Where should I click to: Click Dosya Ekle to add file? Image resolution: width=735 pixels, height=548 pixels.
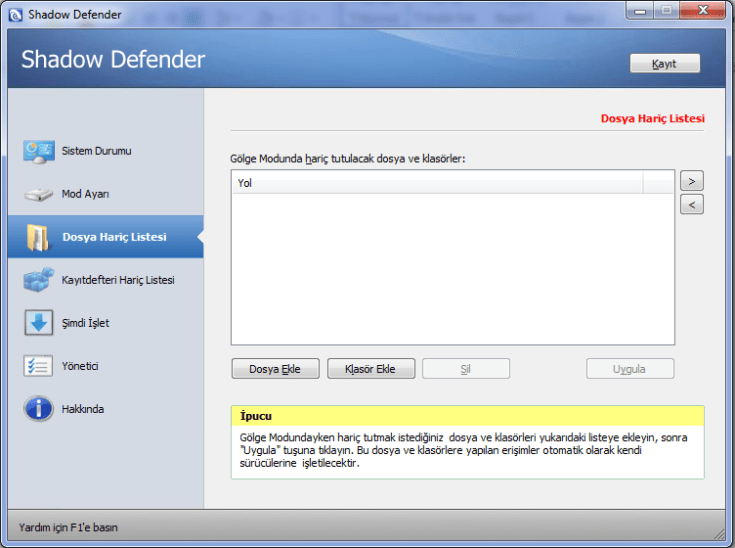274,369
